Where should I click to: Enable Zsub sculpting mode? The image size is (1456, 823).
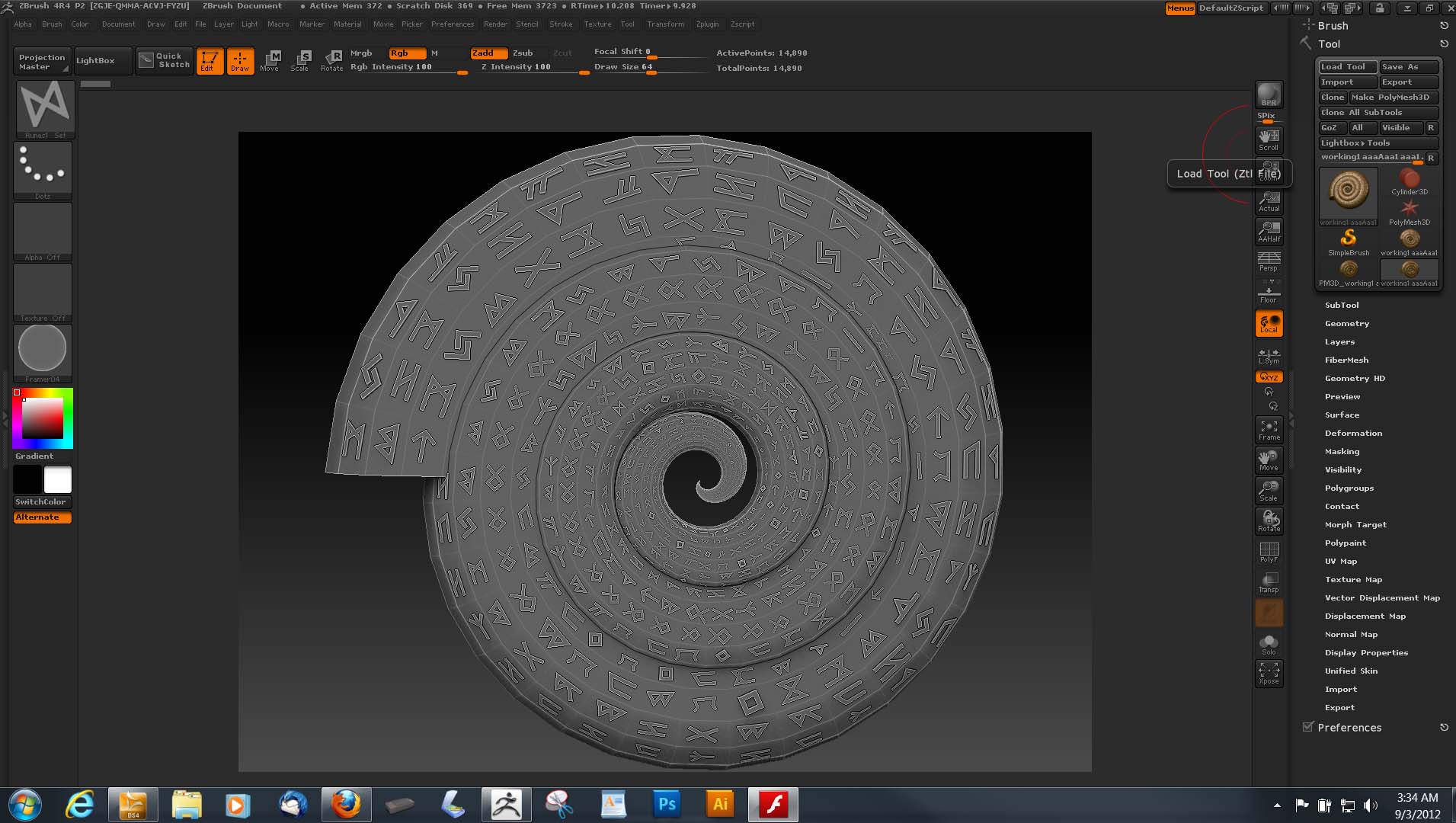pyautogui.click(x=523, y=53)
